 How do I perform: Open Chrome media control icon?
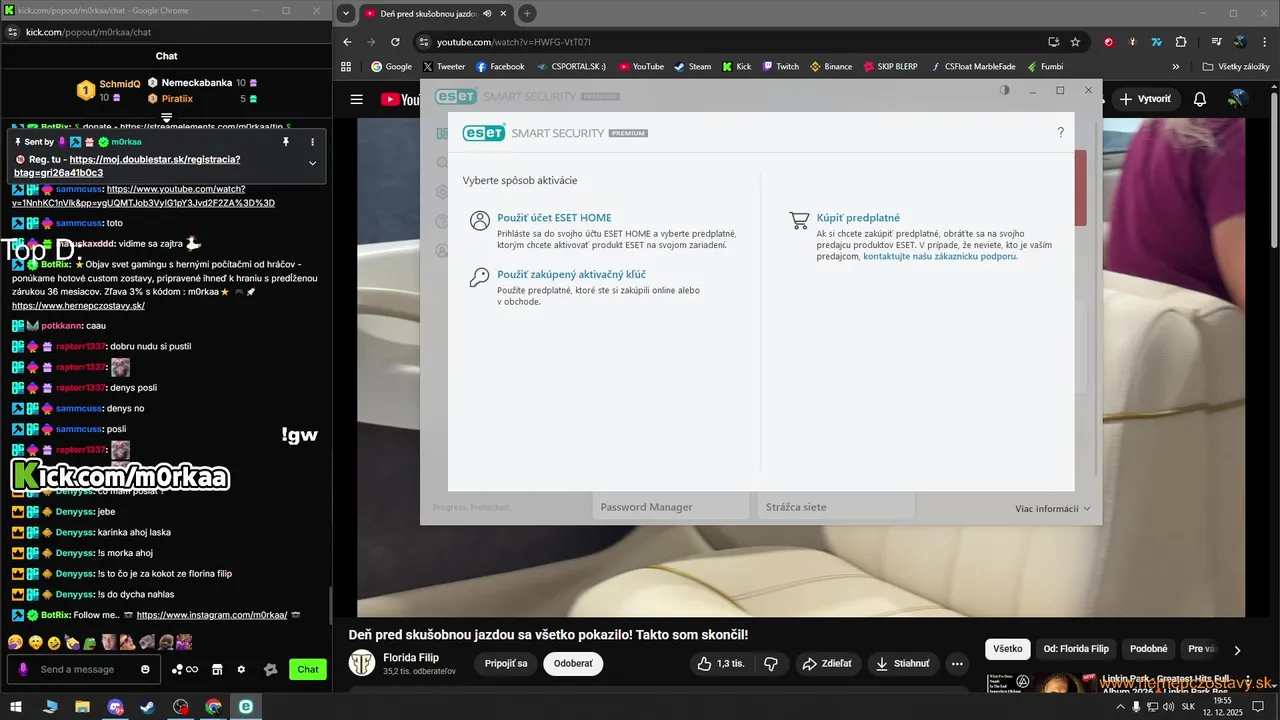coord(1216,42)
